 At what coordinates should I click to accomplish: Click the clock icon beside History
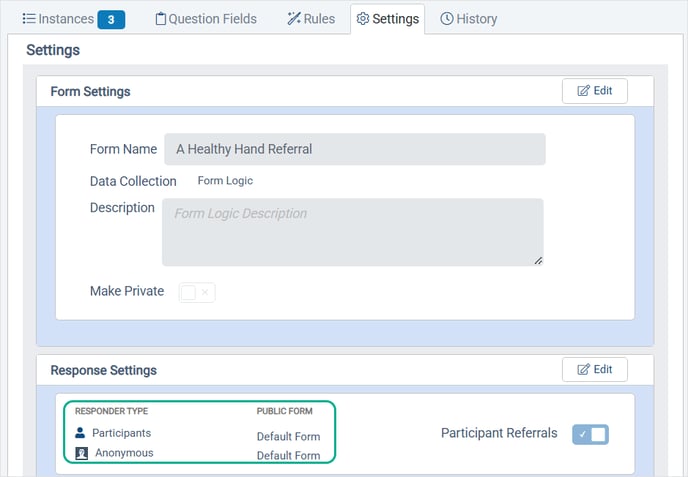[x=446, y=18]
